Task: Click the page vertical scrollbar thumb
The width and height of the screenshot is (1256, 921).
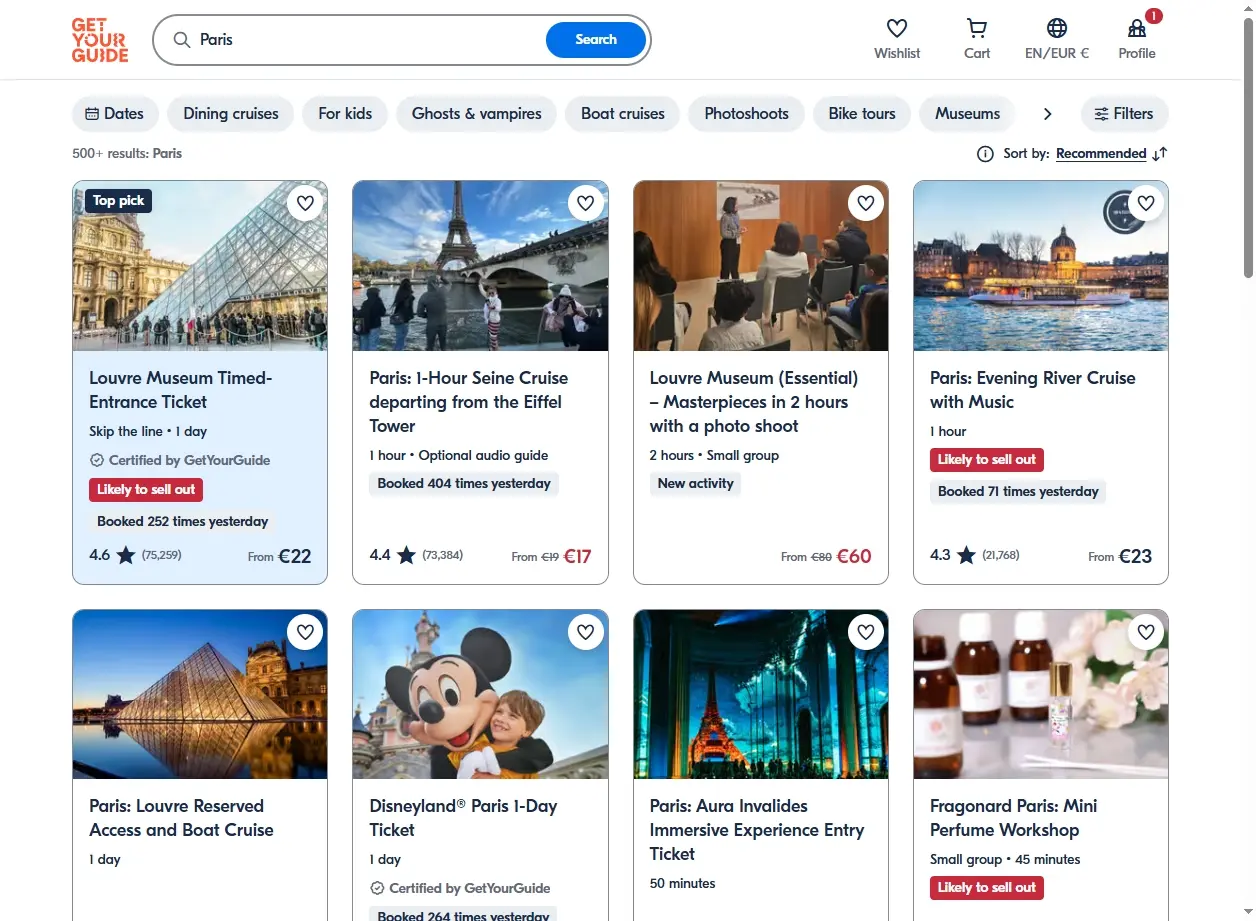Action: pyautogui.click(x=1248, y=148)
